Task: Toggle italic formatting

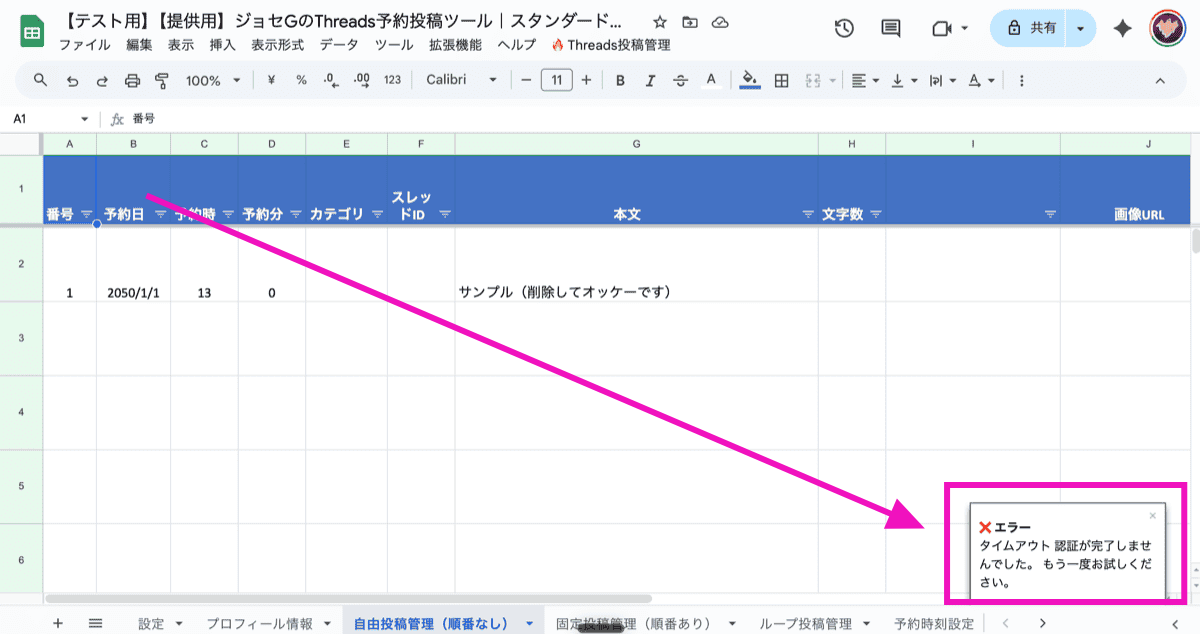Action: click(x=651, y=80)
